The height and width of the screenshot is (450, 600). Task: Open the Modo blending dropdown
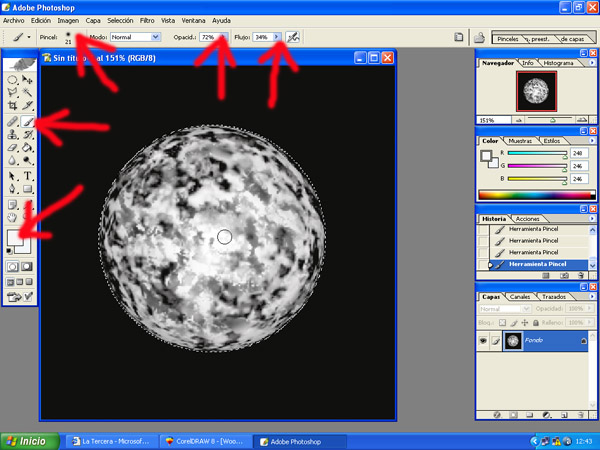[155, 37]
